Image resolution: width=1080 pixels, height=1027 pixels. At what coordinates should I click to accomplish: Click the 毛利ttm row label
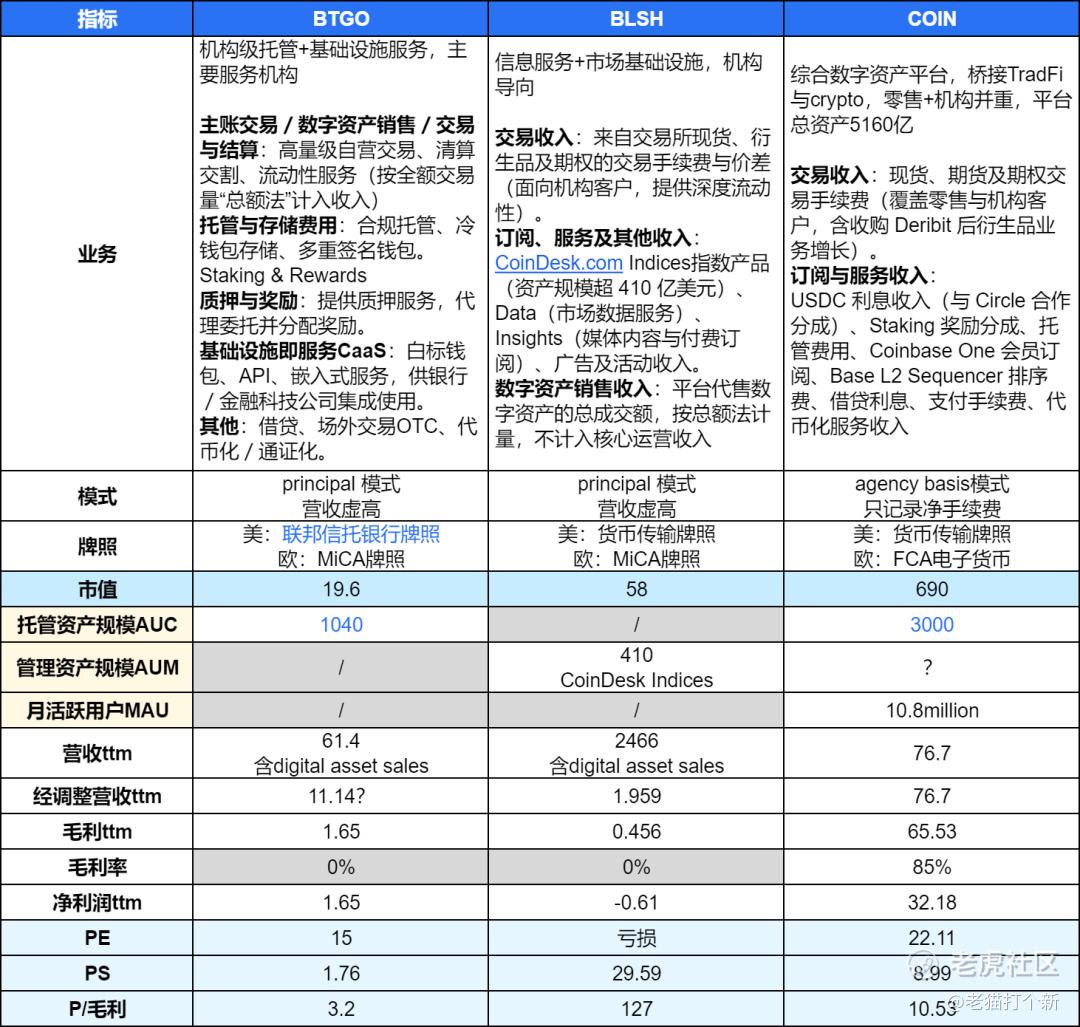click(97, 831)
